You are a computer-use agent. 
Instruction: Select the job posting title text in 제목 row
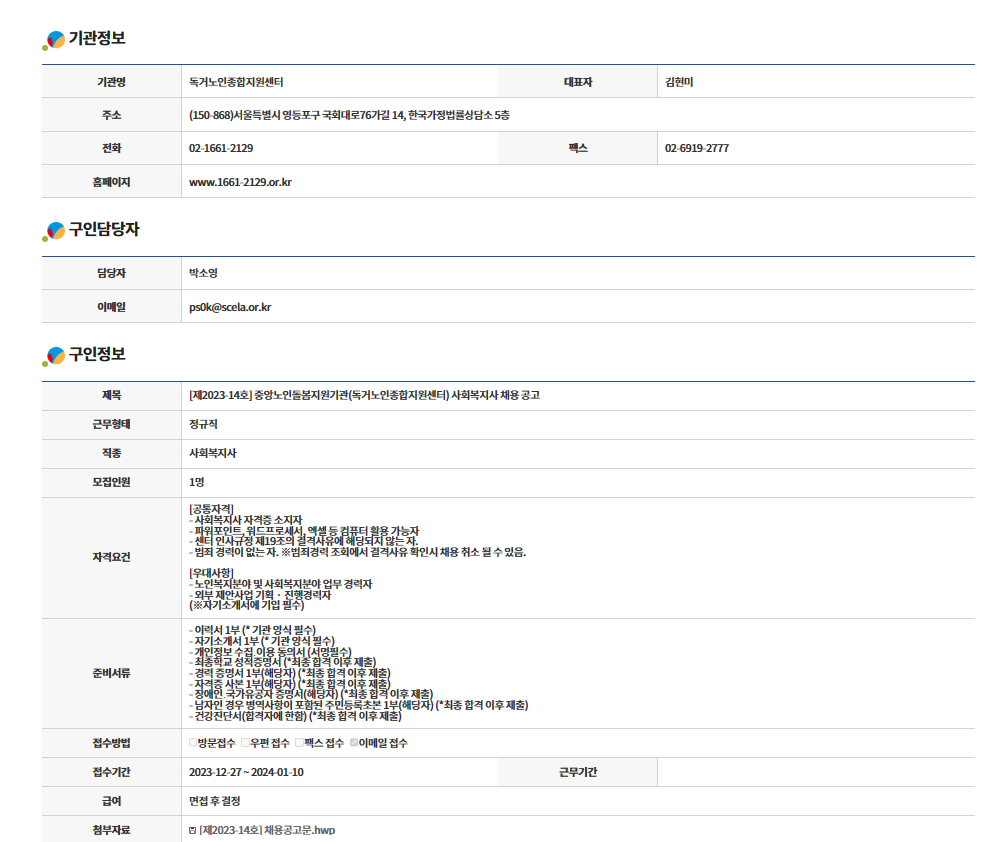[x=364, y=395]
